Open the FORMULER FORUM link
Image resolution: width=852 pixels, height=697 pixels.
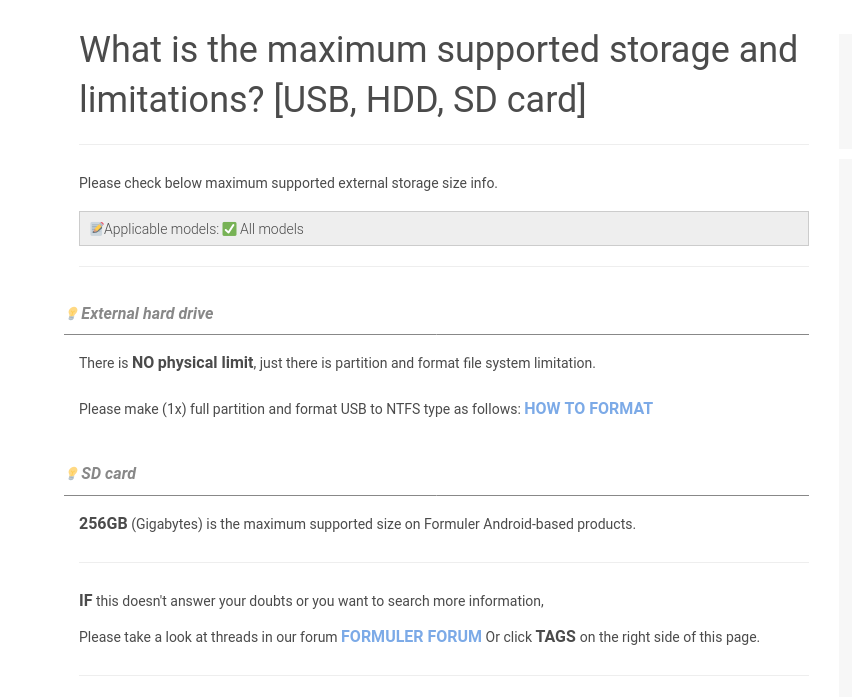411,636
